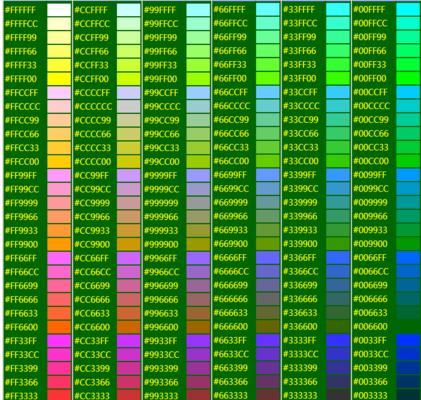Choose the #999999 medium gray swatch
Image resolution: width=421 pixels, height=400 pixels.
pos(198,203)
